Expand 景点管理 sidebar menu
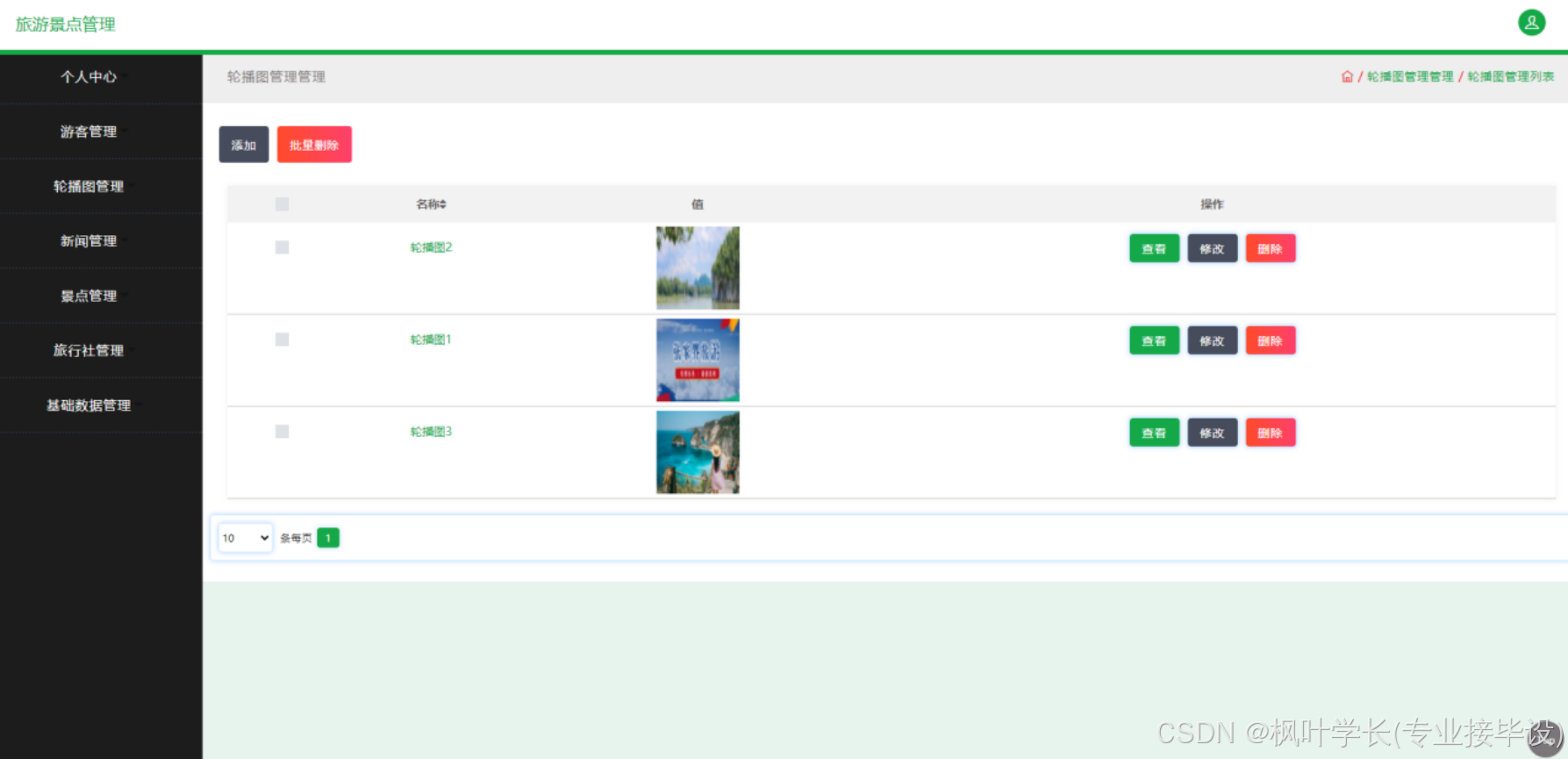This screenshot has height=759, width=1568. 89,296
